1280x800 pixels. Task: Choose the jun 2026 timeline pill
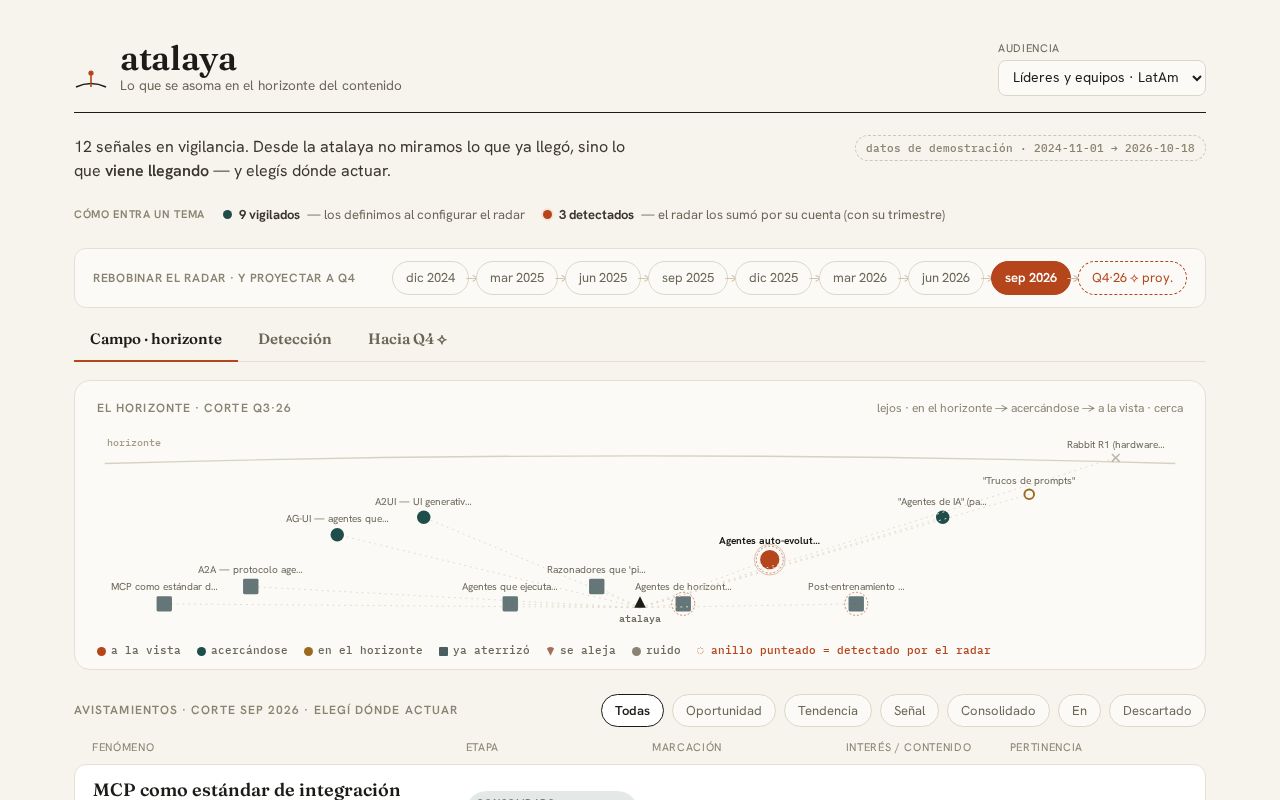[946, 278]
